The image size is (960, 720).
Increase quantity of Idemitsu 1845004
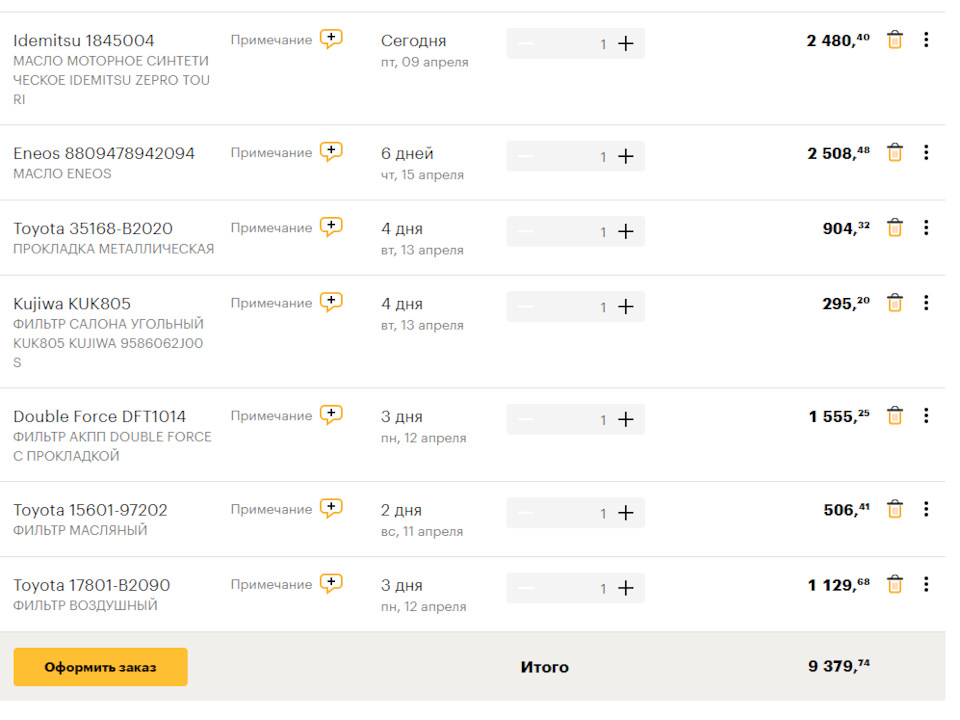[x=626, y=44]
